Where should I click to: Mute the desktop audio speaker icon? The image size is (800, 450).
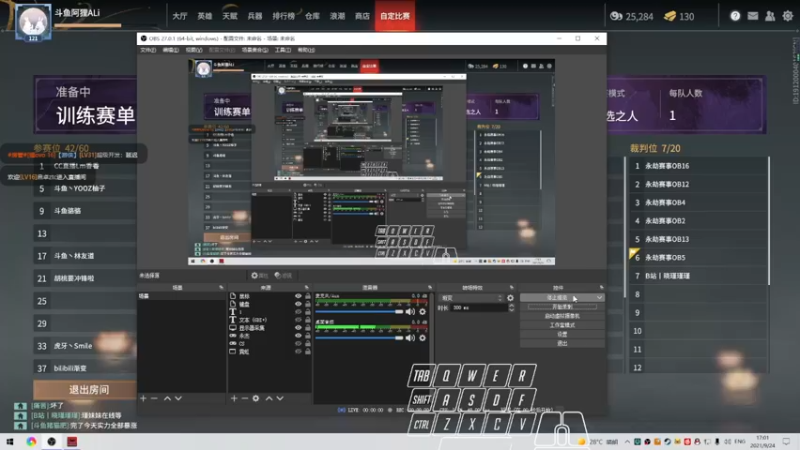(x=410, y=338)
